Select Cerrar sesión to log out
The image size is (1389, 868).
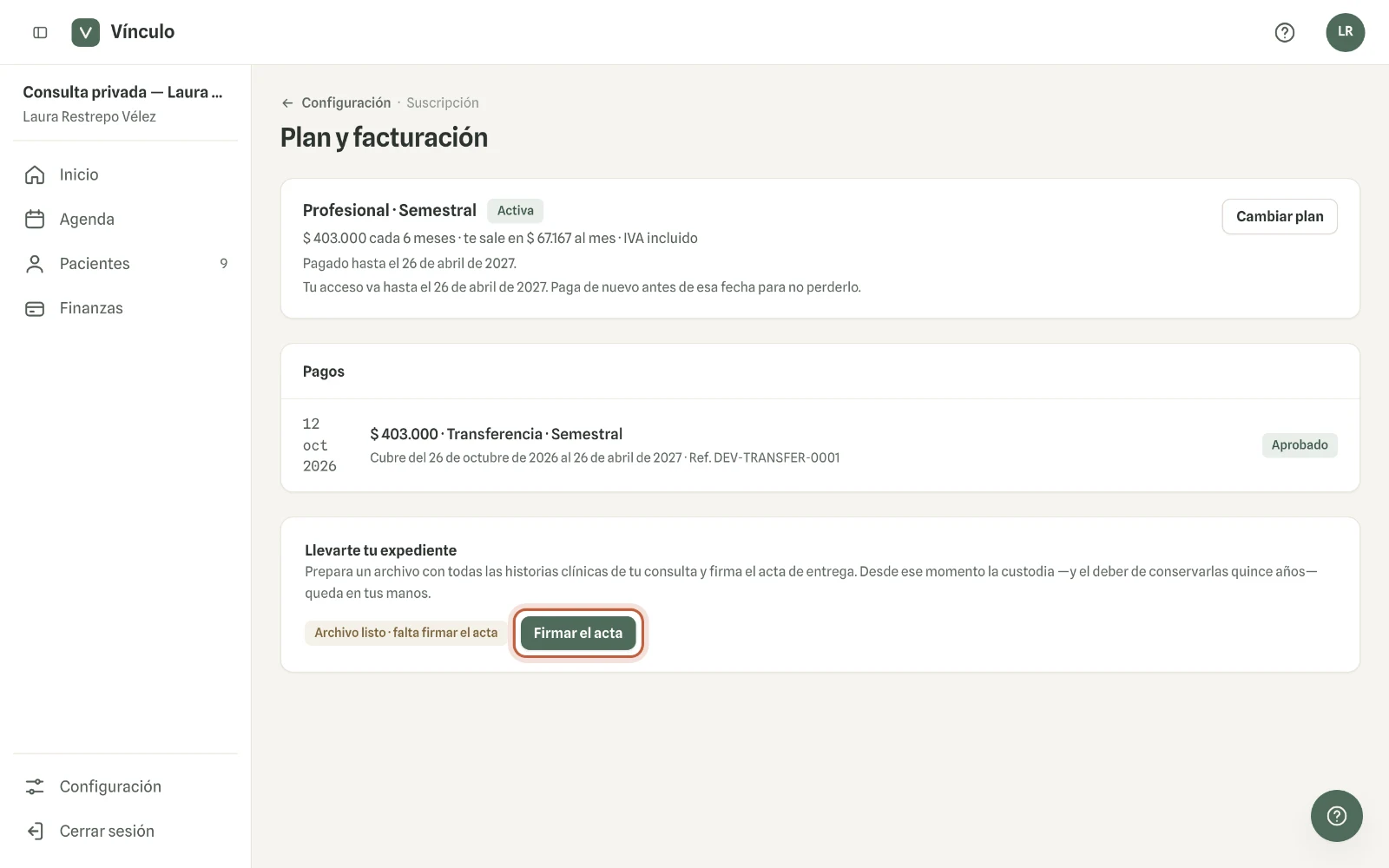pyautogui.click(x=126, y=831)
